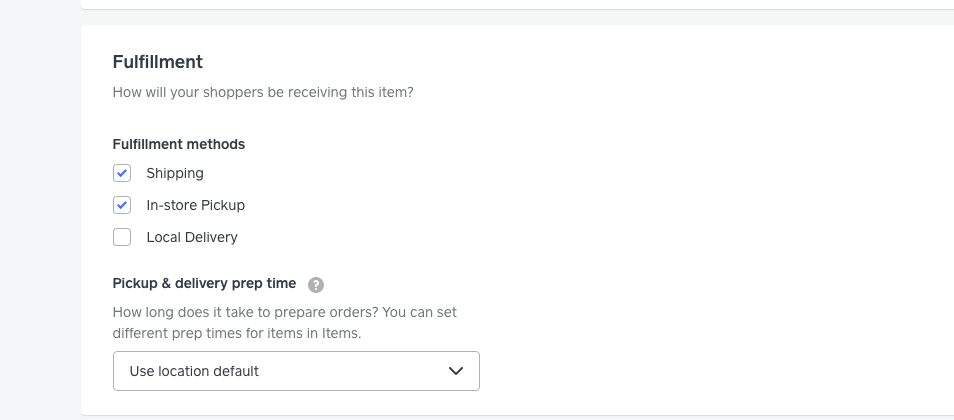This screenshot has width=954, height=420.
Task: Enable the Local Delivery checkbox
Action: click(122, 237)
